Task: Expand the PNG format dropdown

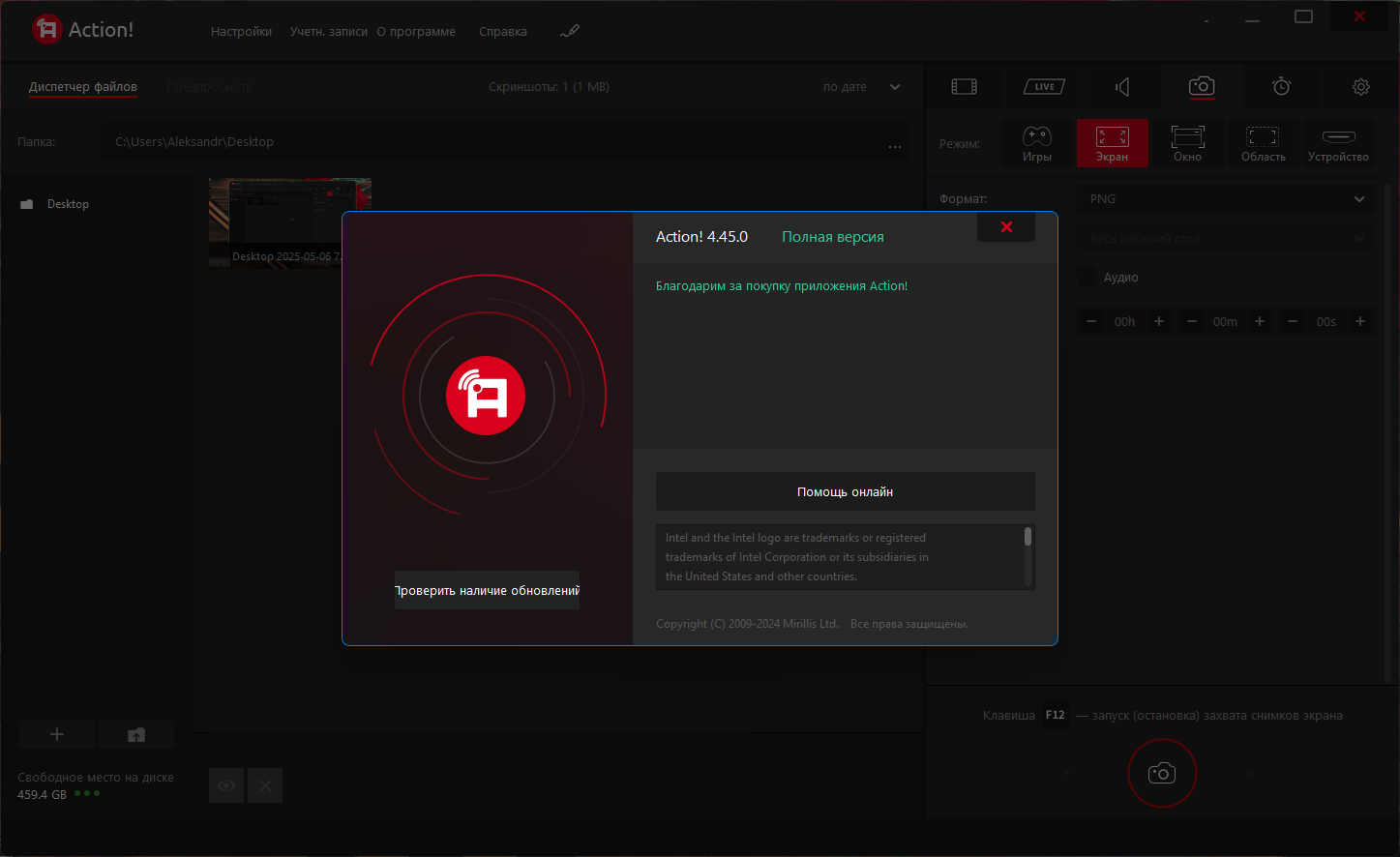Action: coord(1226,198)
